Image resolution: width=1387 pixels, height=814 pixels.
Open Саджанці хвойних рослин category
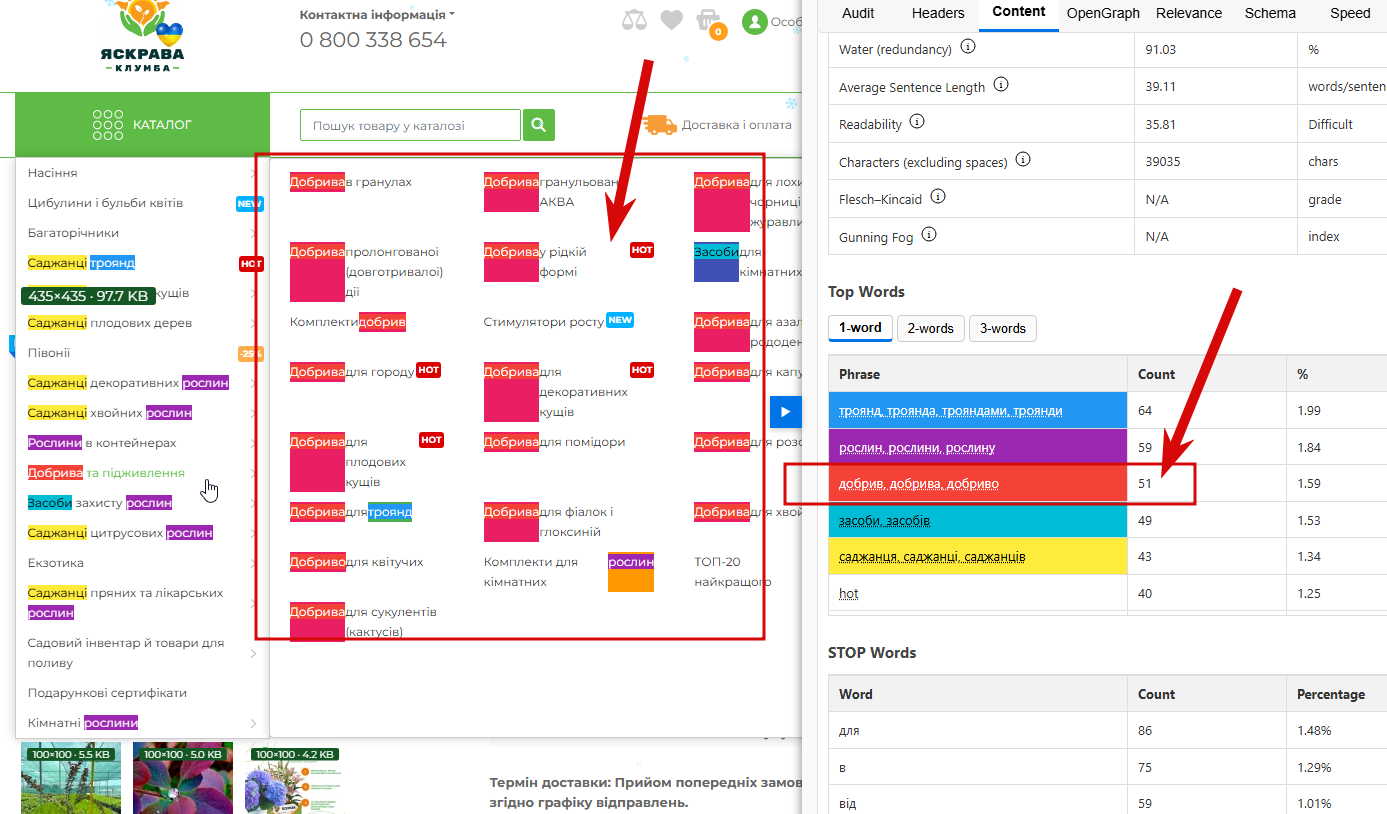110,413
